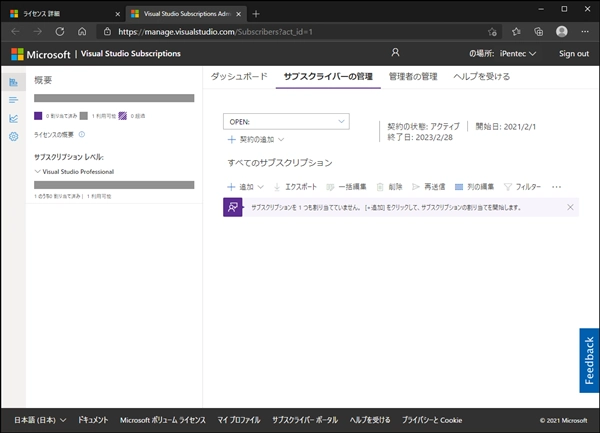Open the ドキュメント footer link
Screen dimensions: 600x433
pos(93,420)
